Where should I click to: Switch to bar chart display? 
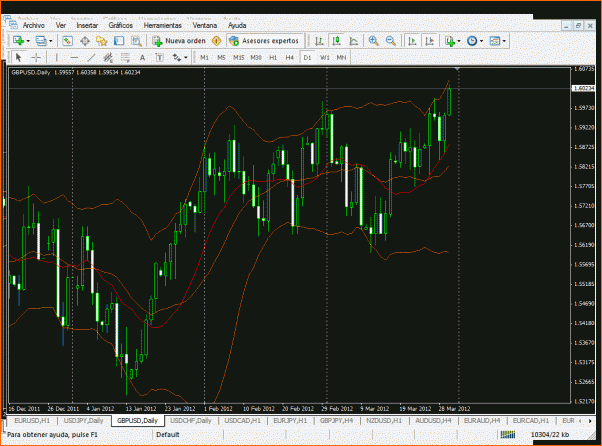[x=319, y=41]
